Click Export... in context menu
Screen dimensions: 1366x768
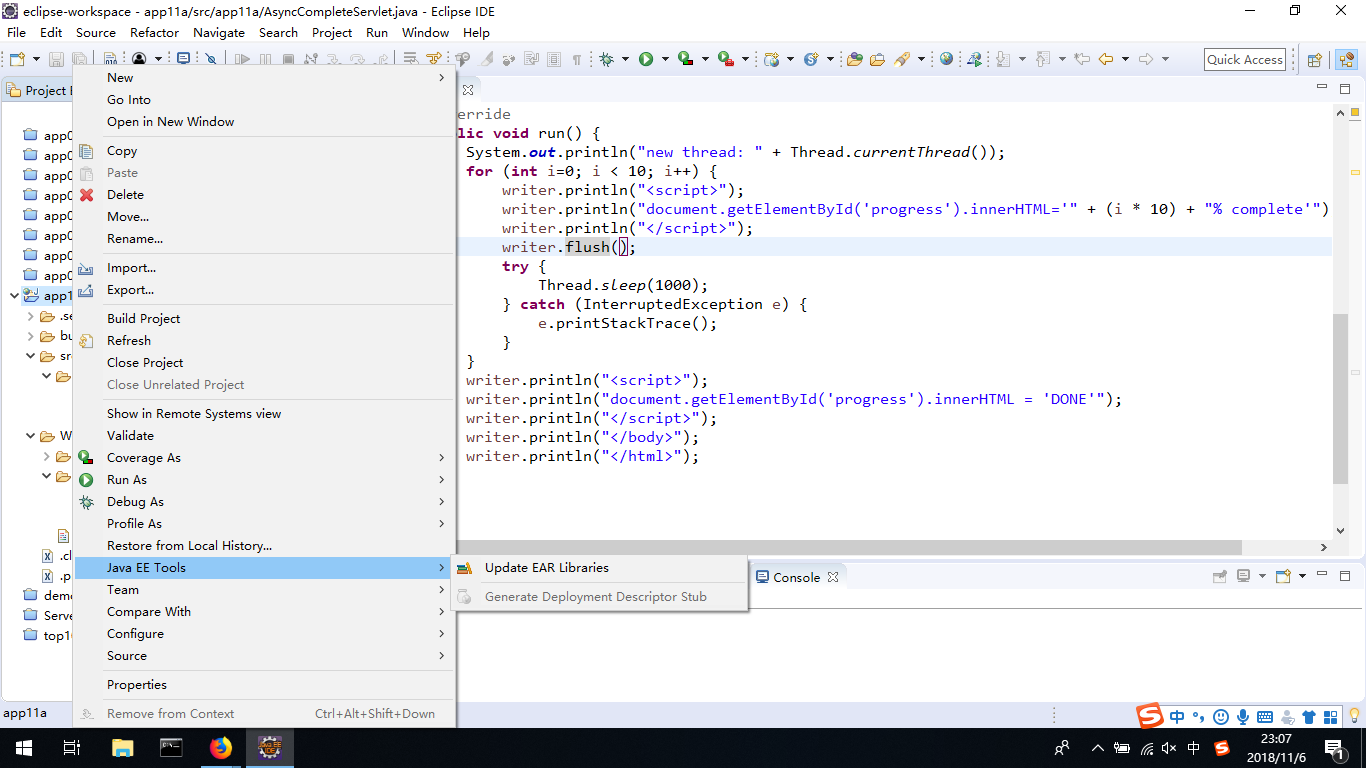click(x=264, y=289)
